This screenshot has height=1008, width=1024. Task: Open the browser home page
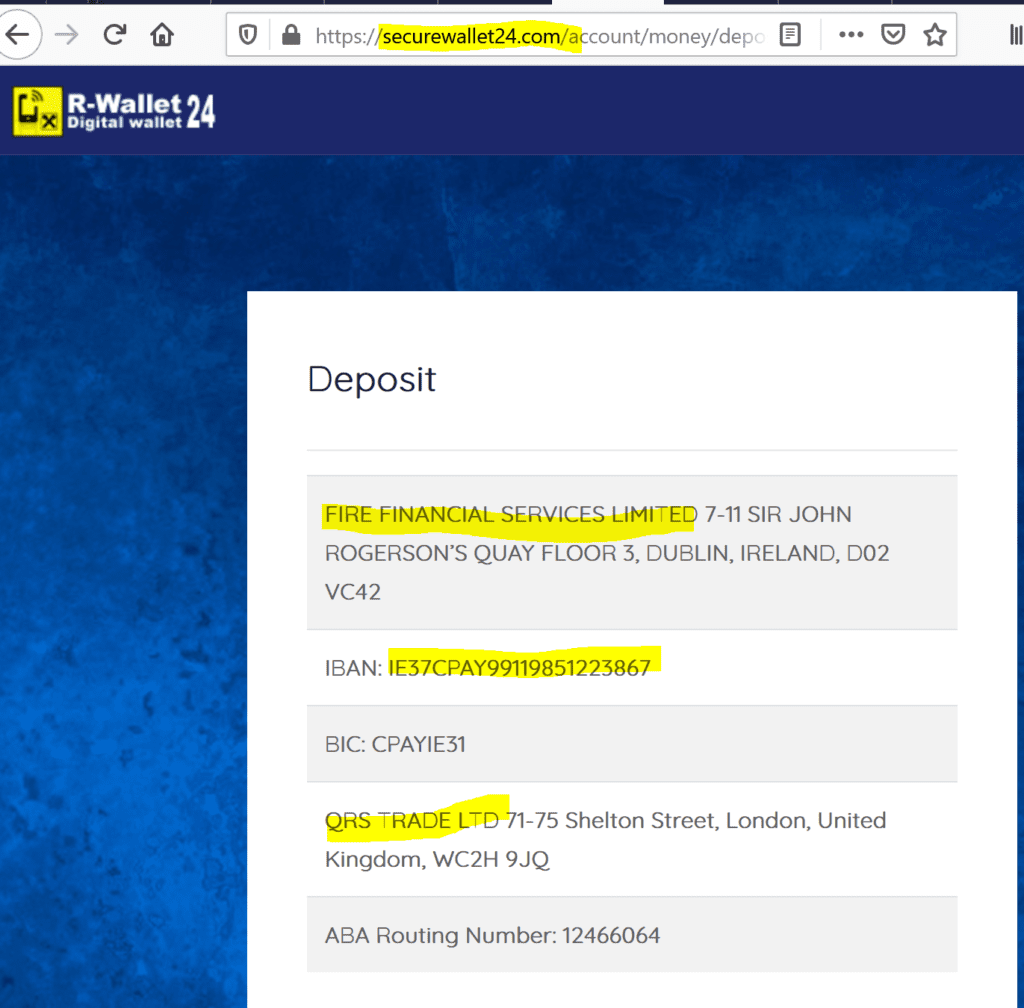[162, 34]
